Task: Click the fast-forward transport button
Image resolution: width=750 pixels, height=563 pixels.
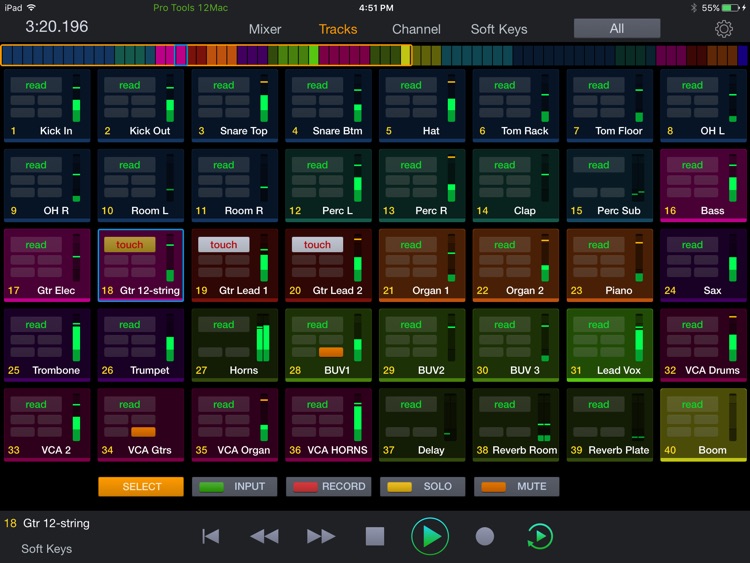Action: [x=321, y=536]
